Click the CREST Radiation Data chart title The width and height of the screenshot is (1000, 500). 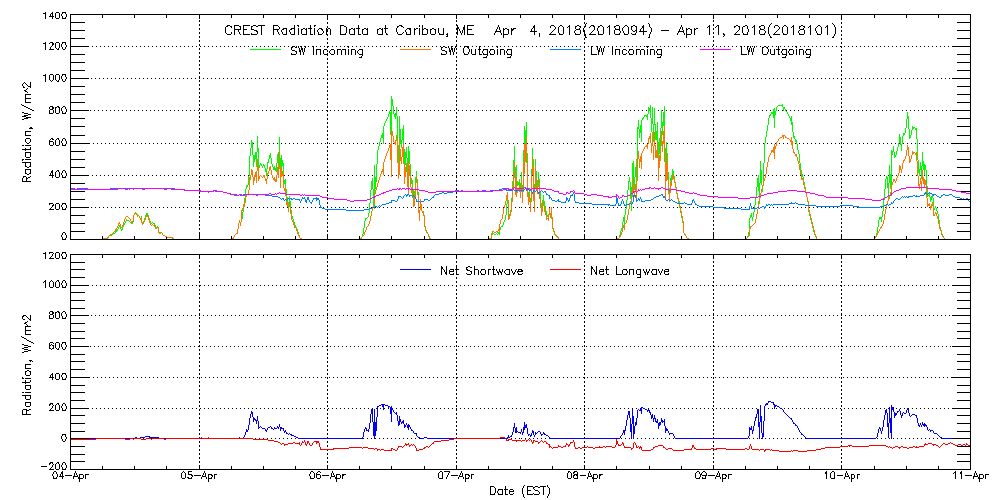coord(531,31)
